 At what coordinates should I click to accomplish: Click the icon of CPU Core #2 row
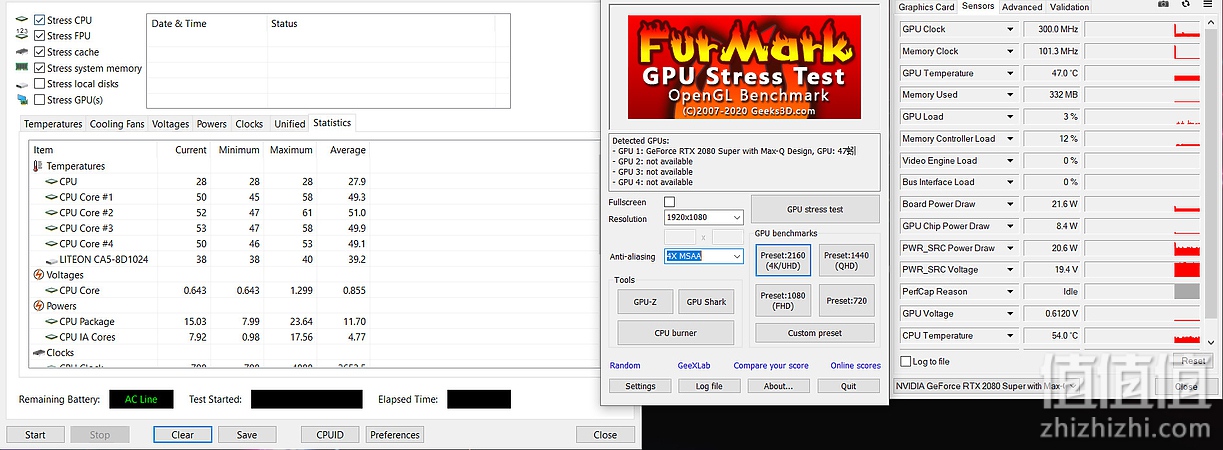point(51,213)
